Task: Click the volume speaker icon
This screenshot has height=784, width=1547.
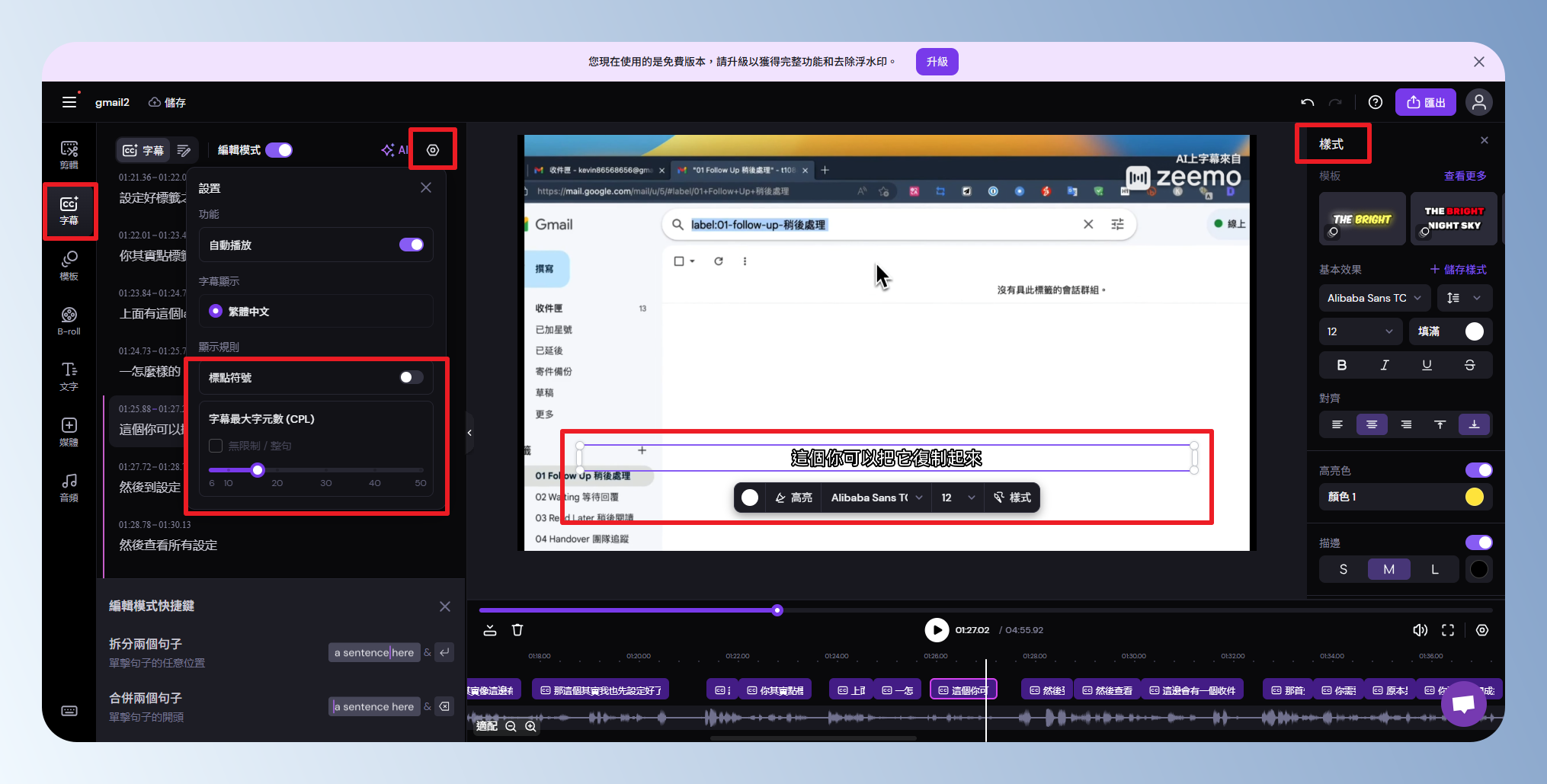Action: click(x=1420, y=630)
